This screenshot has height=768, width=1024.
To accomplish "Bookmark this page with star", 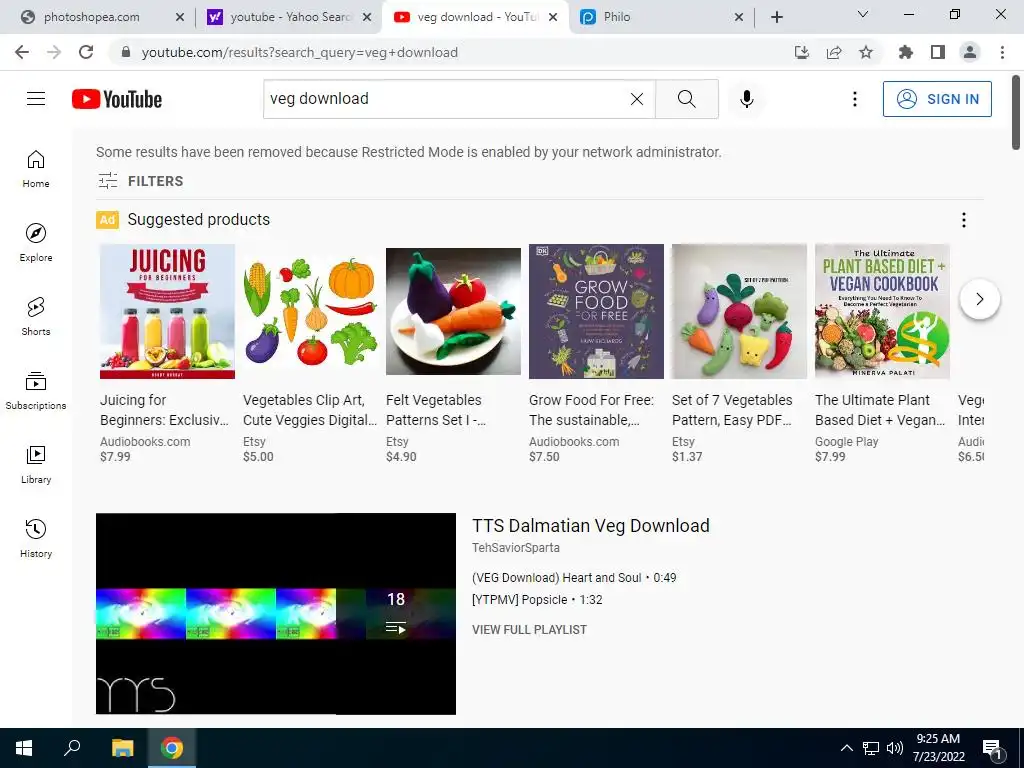I will (865, 52).
